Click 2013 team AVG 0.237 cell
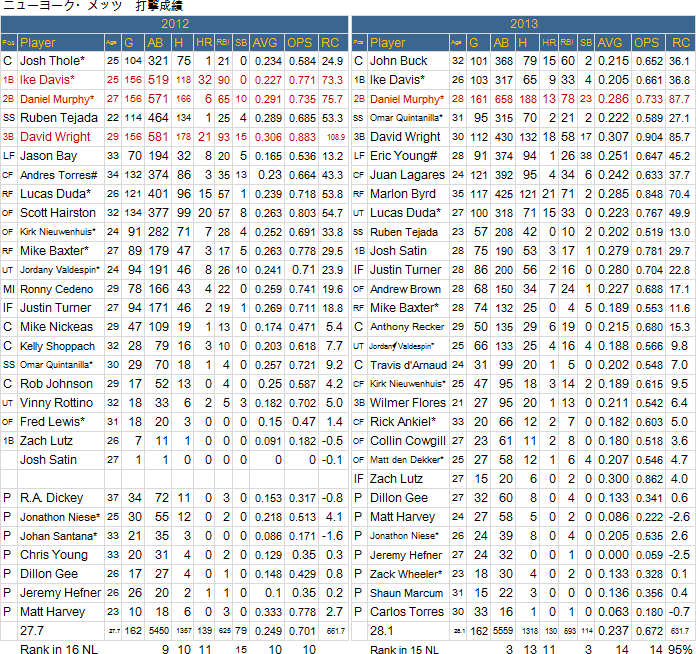Image resolution: width=696 pixels, height=654 pixels. pos(613,631)
